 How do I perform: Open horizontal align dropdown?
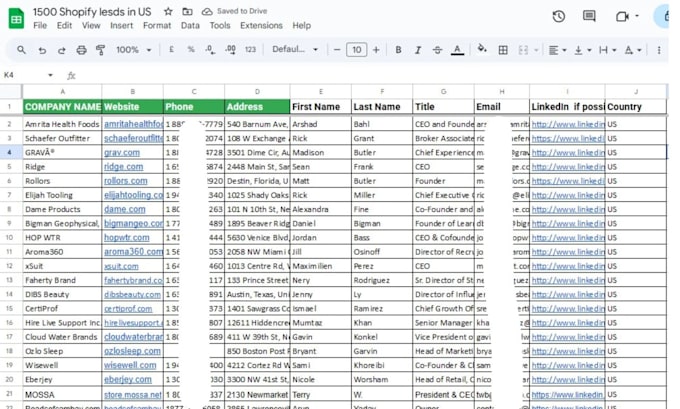[x=557, y=50]
